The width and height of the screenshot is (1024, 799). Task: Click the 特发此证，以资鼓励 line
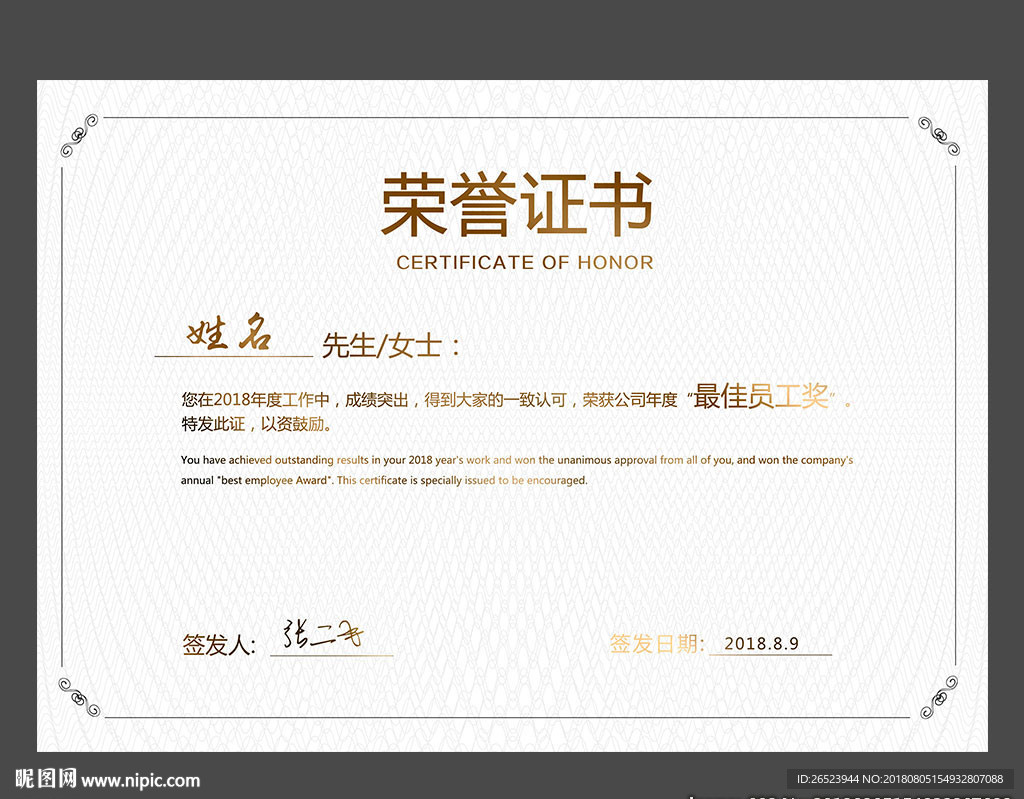pyautogui.click(x=257, y=424)
